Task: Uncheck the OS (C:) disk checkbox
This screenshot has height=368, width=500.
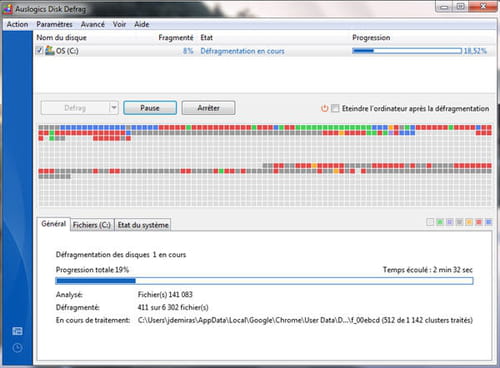Action: click(x=40, y=51)
